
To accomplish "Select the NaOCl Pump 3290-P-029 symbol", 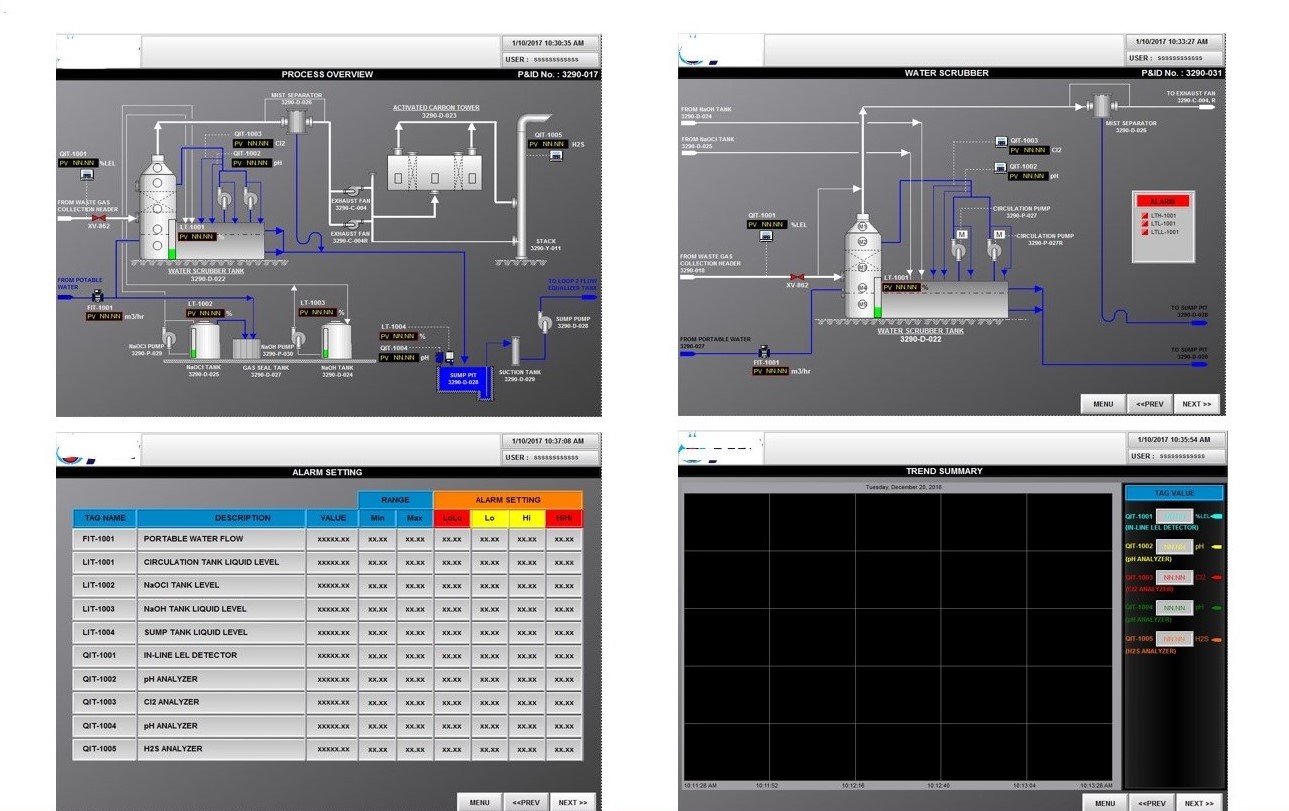I will pos(169,337).
